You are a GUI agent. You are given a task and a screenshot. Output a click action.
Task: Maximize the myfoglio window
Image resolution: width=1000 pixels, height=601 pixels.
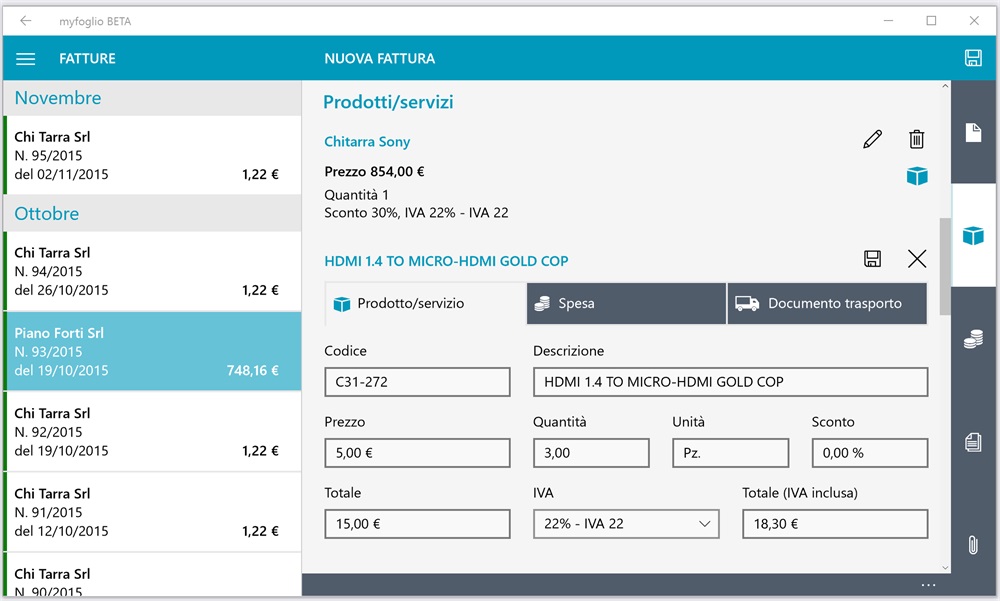(930, 21)
